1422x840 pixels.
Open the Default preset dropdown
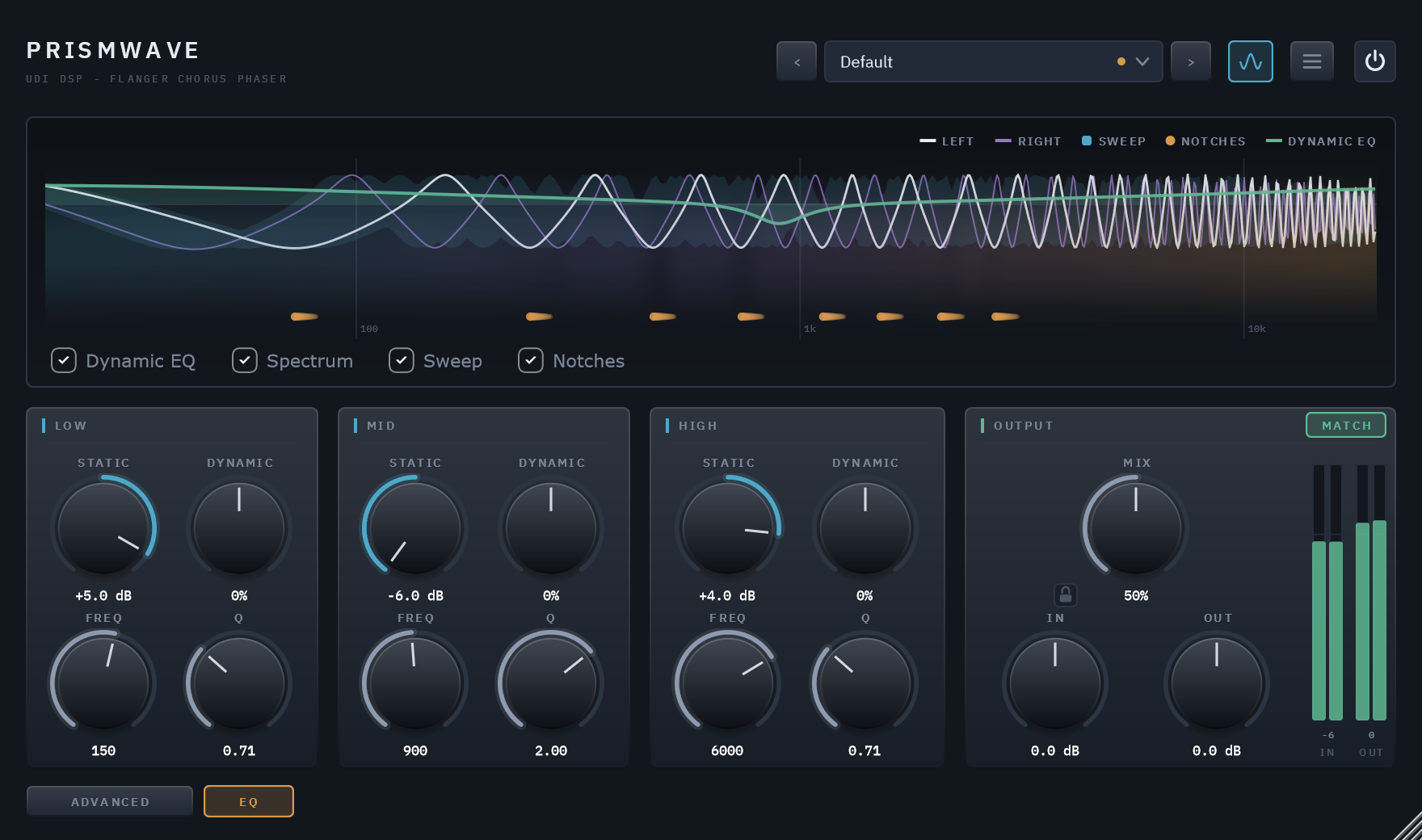tap(993, 61)
